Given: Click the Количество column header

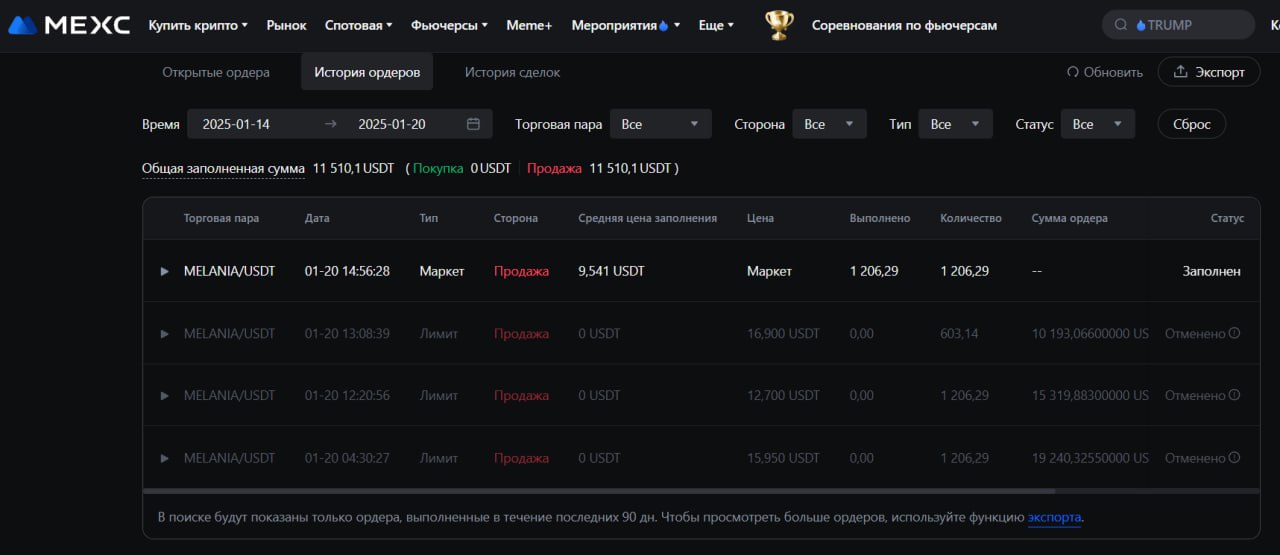Looking at the screenshot, I should tap(971, 218).
